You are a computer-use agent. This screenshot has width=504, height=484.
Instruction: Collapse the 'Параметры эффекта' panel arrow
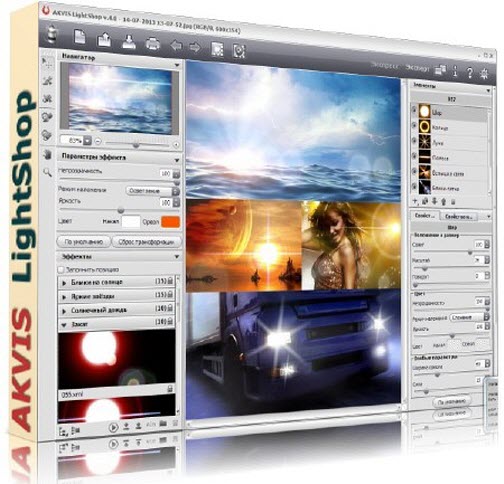(177, 161)
